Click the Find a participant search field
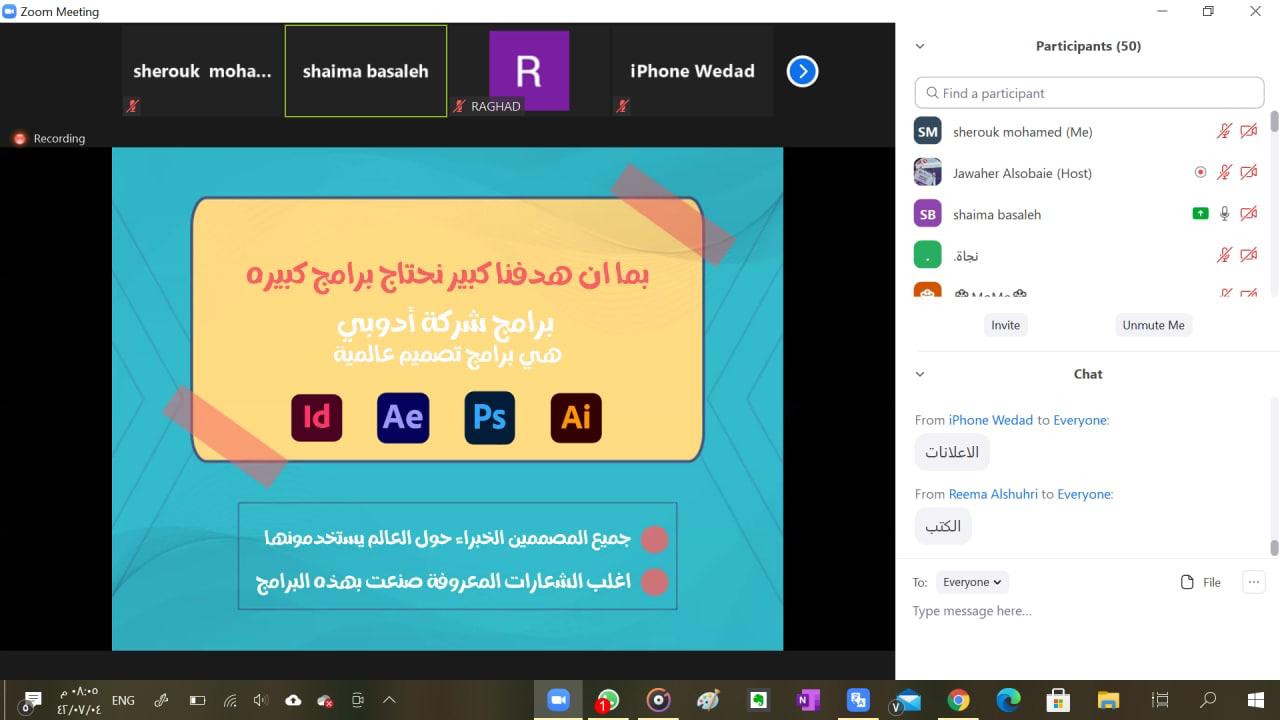Image resolution: width=1280 pixels, height=720 pixels. click(1089, 93)
